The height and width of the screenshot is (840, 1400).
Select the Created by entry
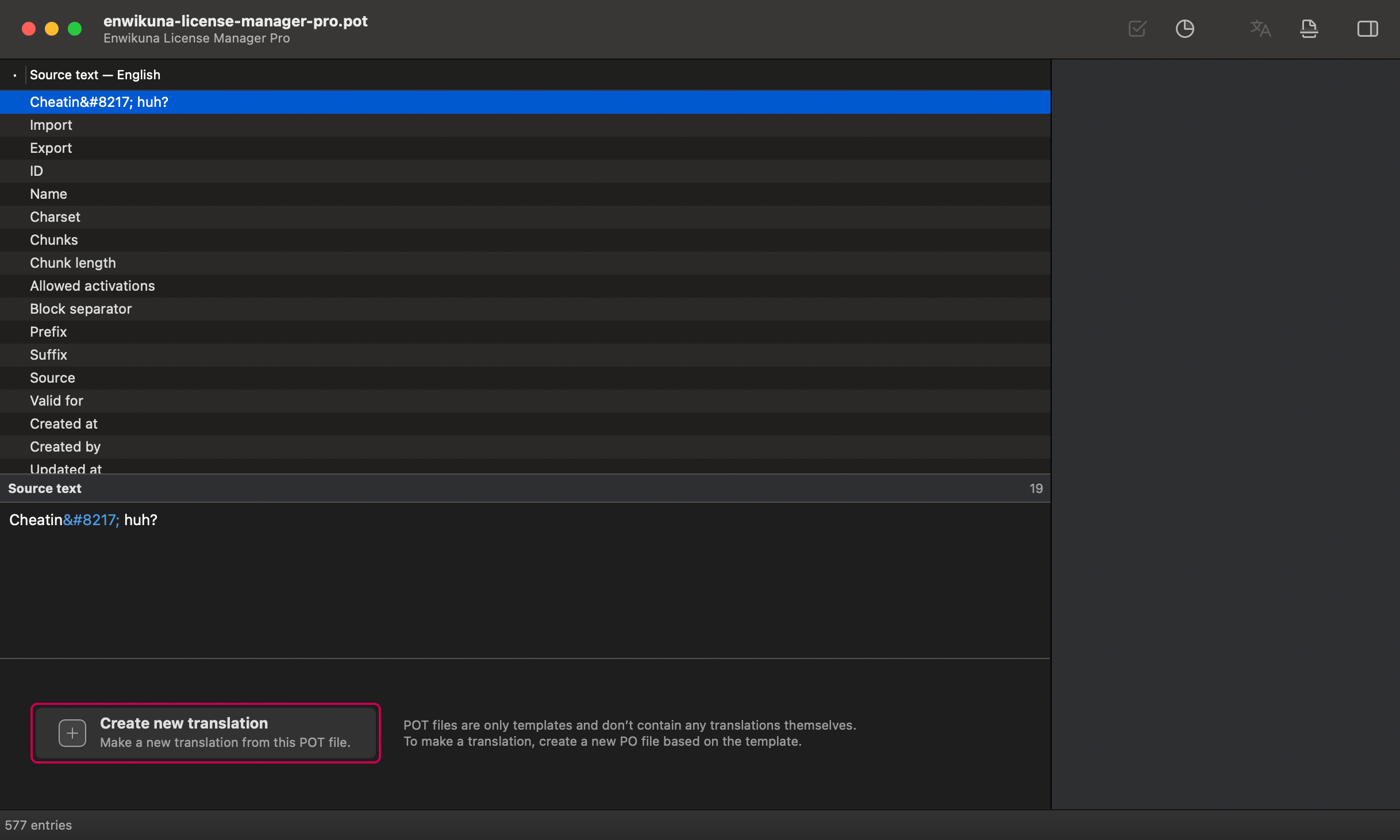tap(525, 446)
